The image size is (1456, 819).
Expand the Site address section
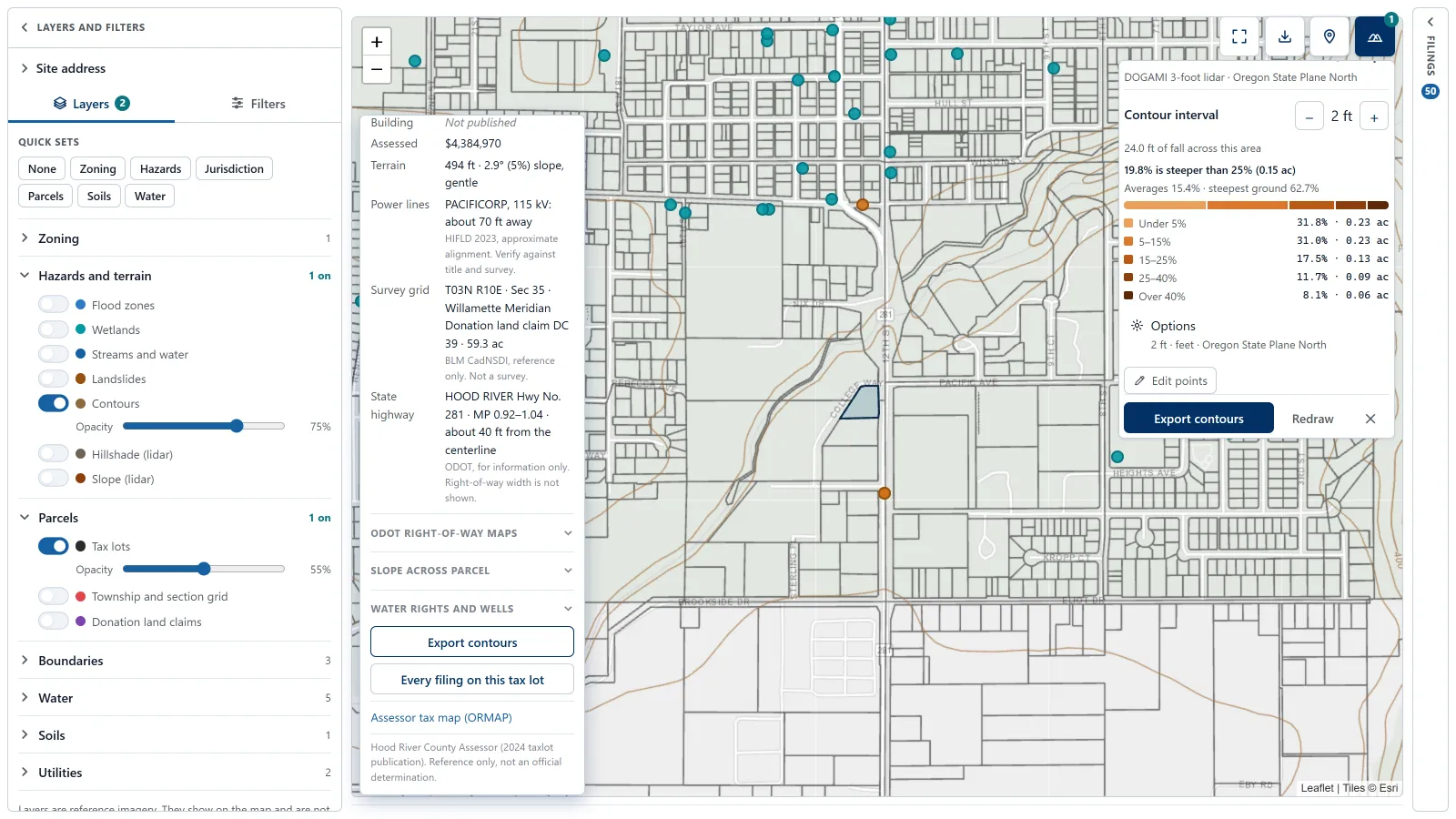click(x=175, y=68)
